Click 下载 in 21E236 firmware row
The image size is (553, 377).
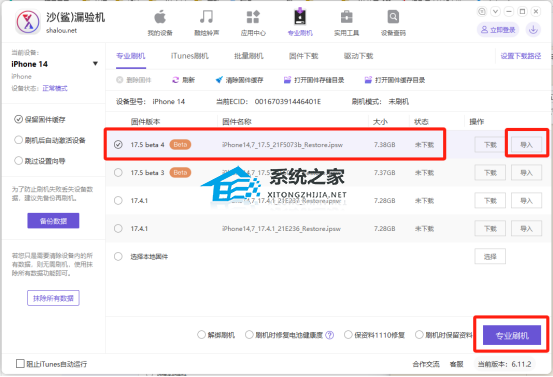pos(490,229)
